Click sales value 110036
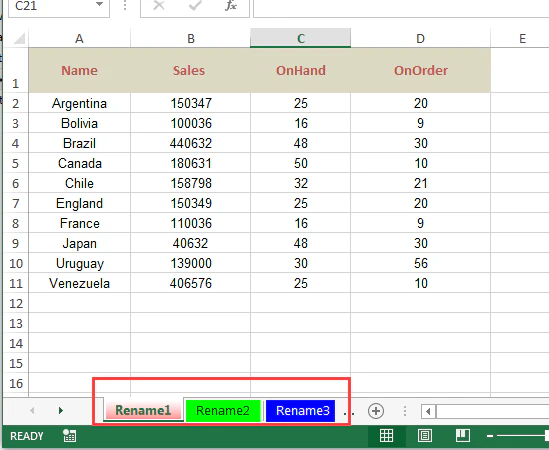The height and width of the screenshot is (450, 549). coord(190,223)
